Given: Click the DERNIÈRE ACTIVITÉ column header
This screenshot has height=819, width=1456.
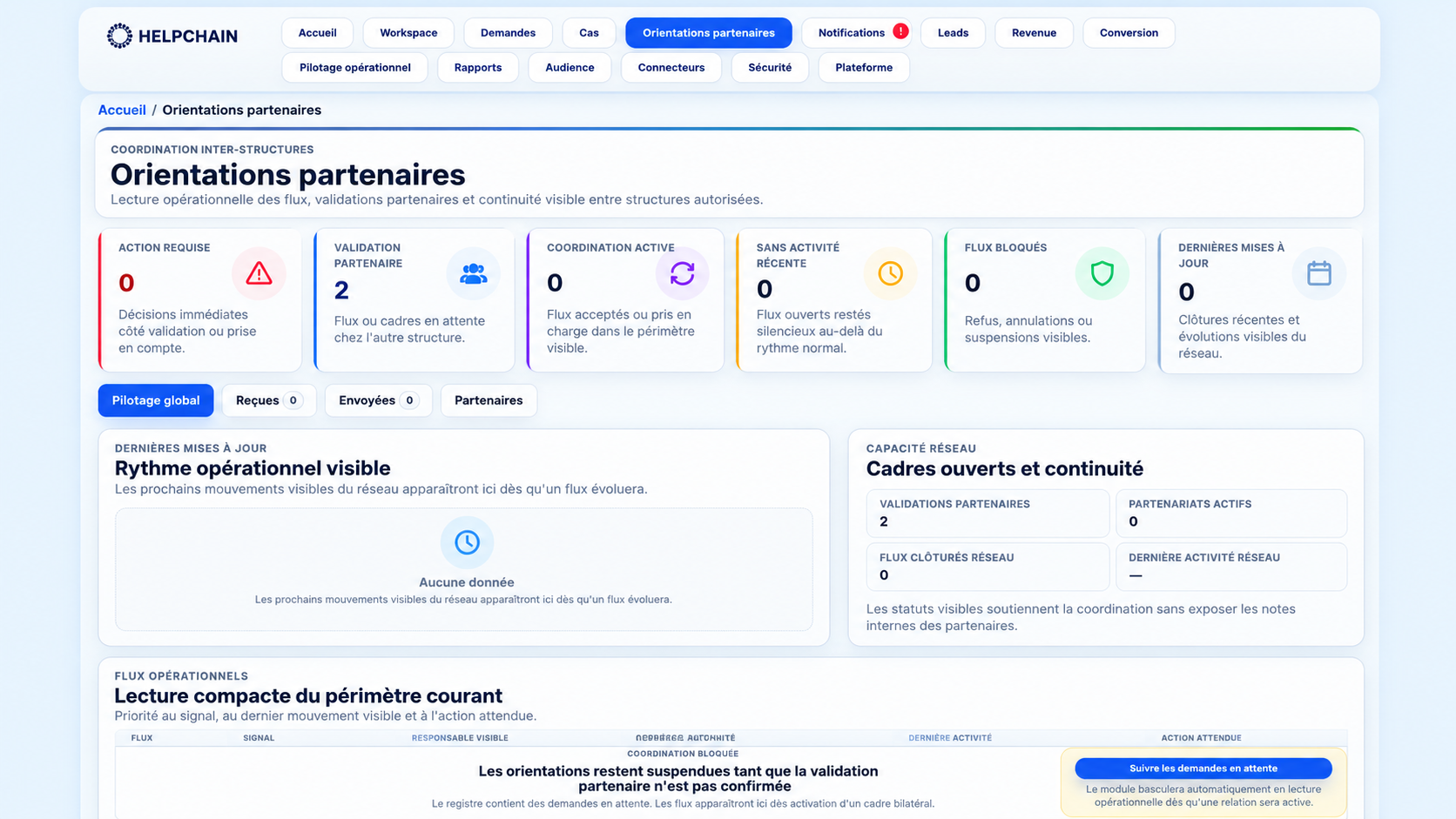Looking at the screenshot, I should pos(950,738).
